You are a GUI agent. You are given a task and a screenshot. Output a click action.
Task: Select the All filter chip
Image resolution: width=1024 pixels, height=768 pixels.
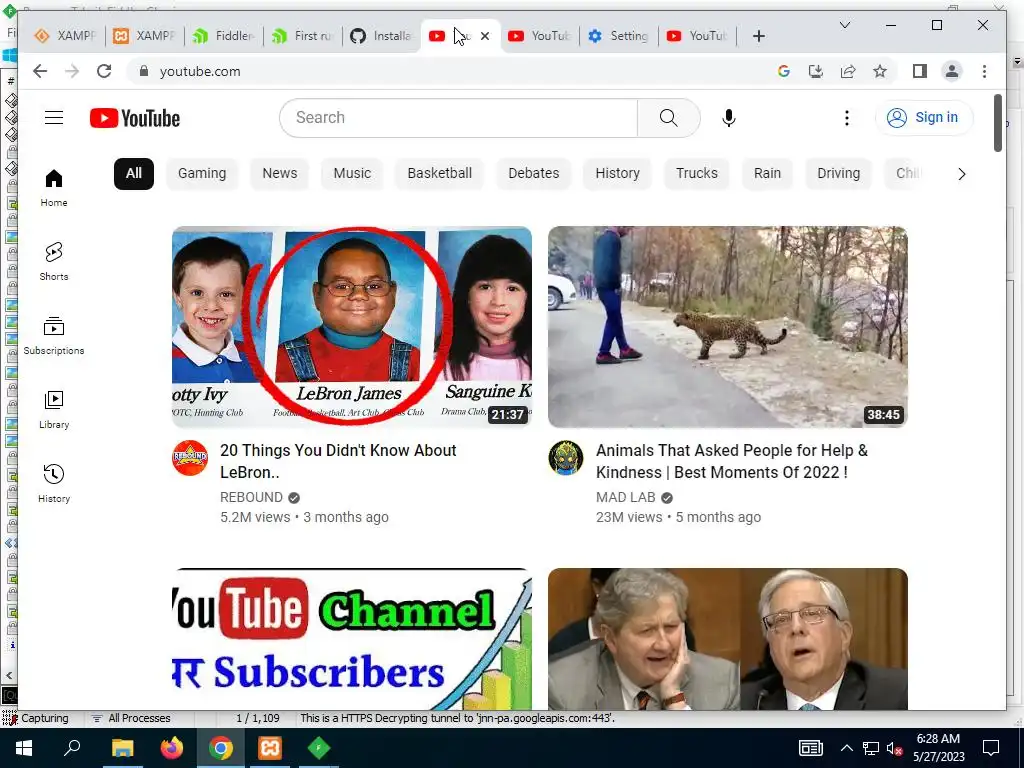[x=134, y=174]
